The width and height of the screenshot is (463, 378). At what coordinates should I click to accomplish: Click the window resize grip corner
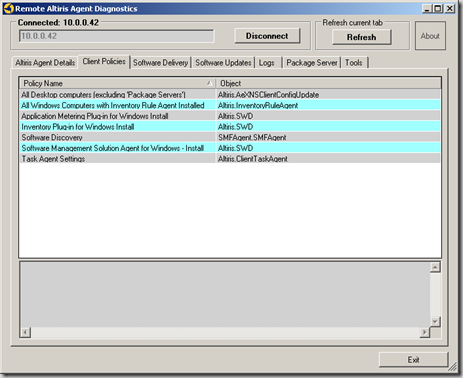(x=453, y=367)
